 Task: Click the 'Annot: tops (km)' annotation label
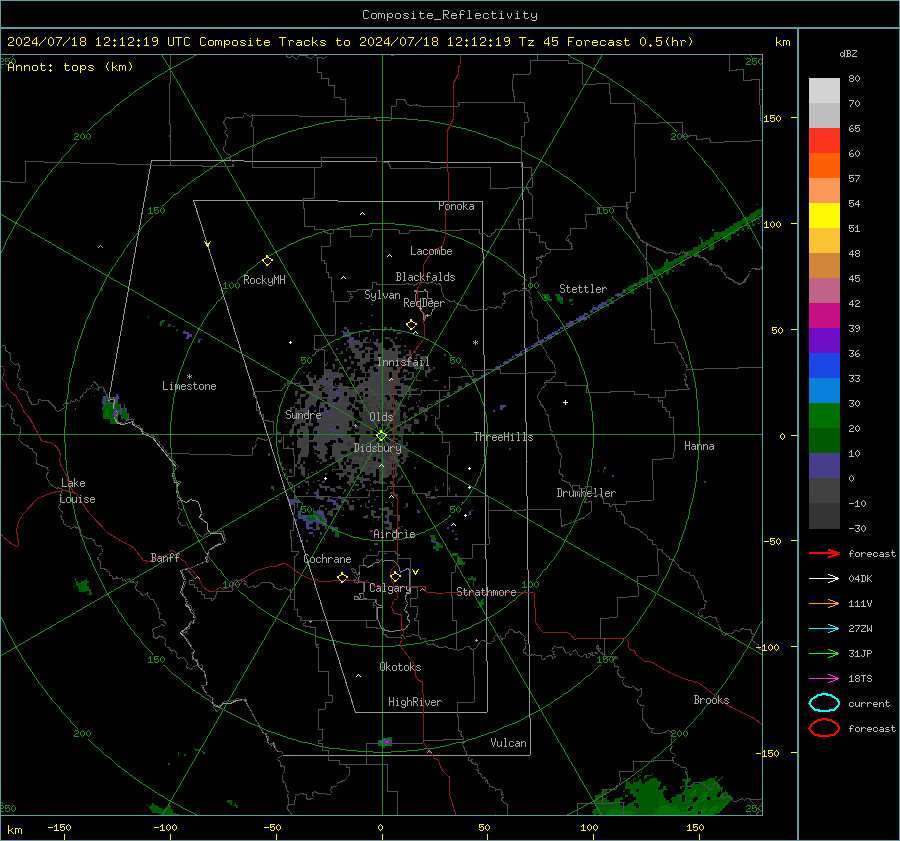pos(70,67)
